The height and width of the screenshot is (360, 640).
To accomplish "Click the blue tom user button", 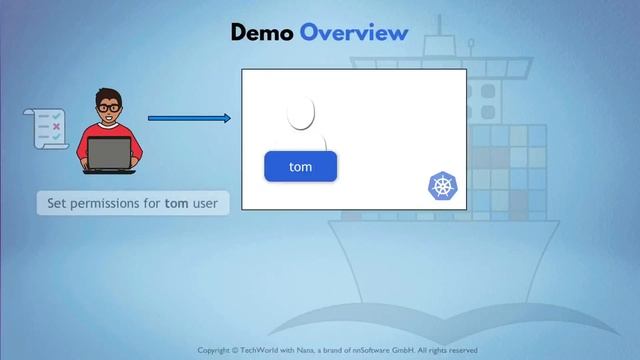I will (x=301, y=167).
